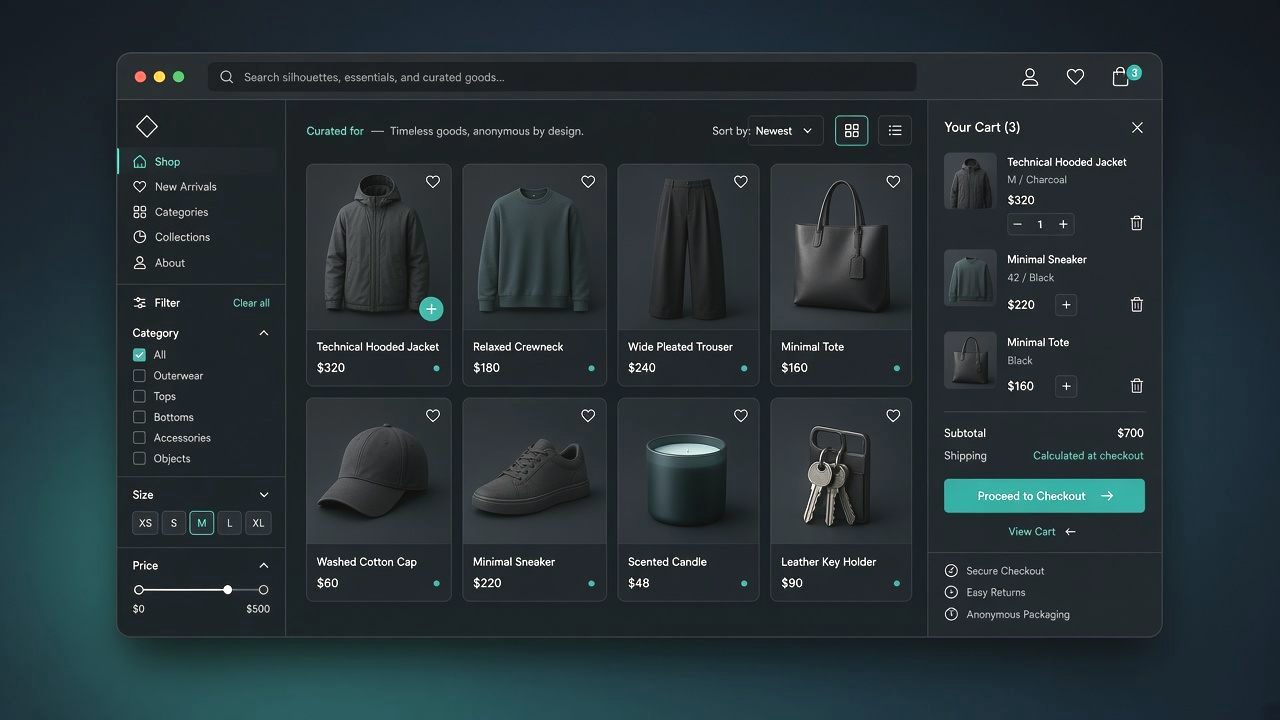
Task: Open the Sort by Newest dropdown
Action: coord(786,131)
